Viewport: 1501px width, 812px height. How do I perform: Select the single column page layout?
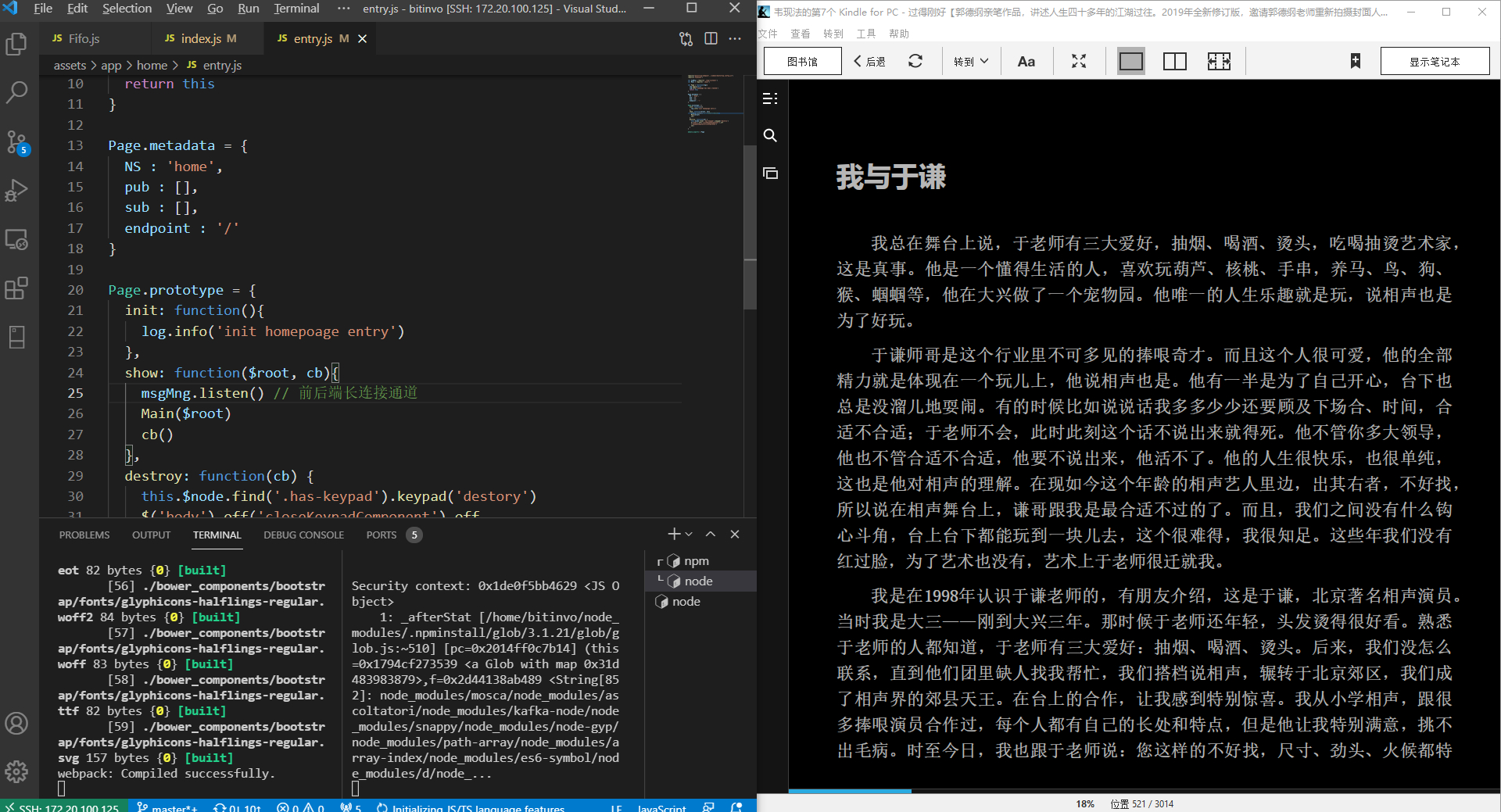[1131, 61]
